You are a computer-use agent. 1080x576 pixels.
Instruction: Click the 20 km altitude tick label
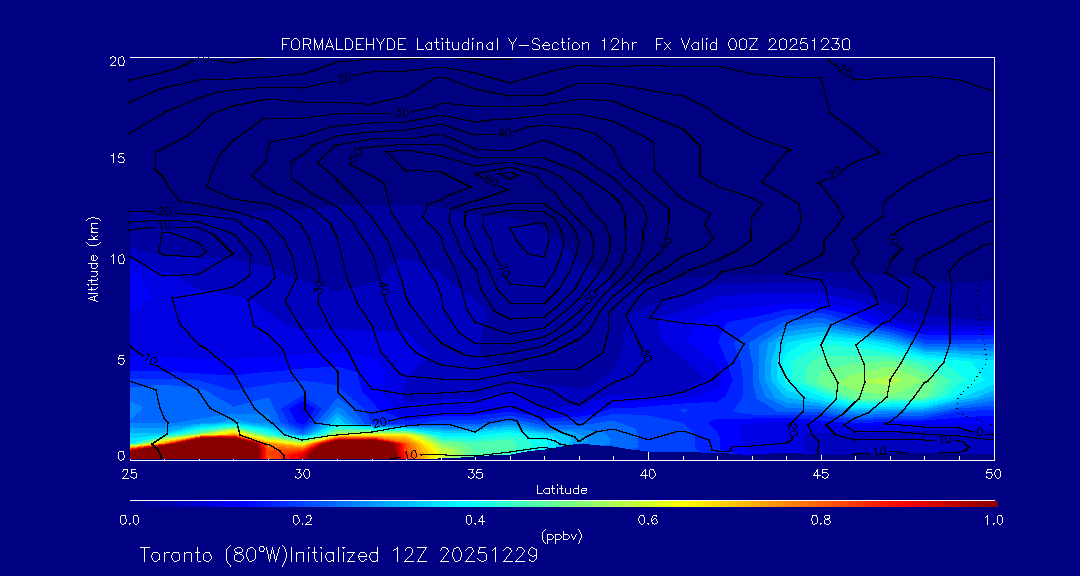(x=115, y=61)
